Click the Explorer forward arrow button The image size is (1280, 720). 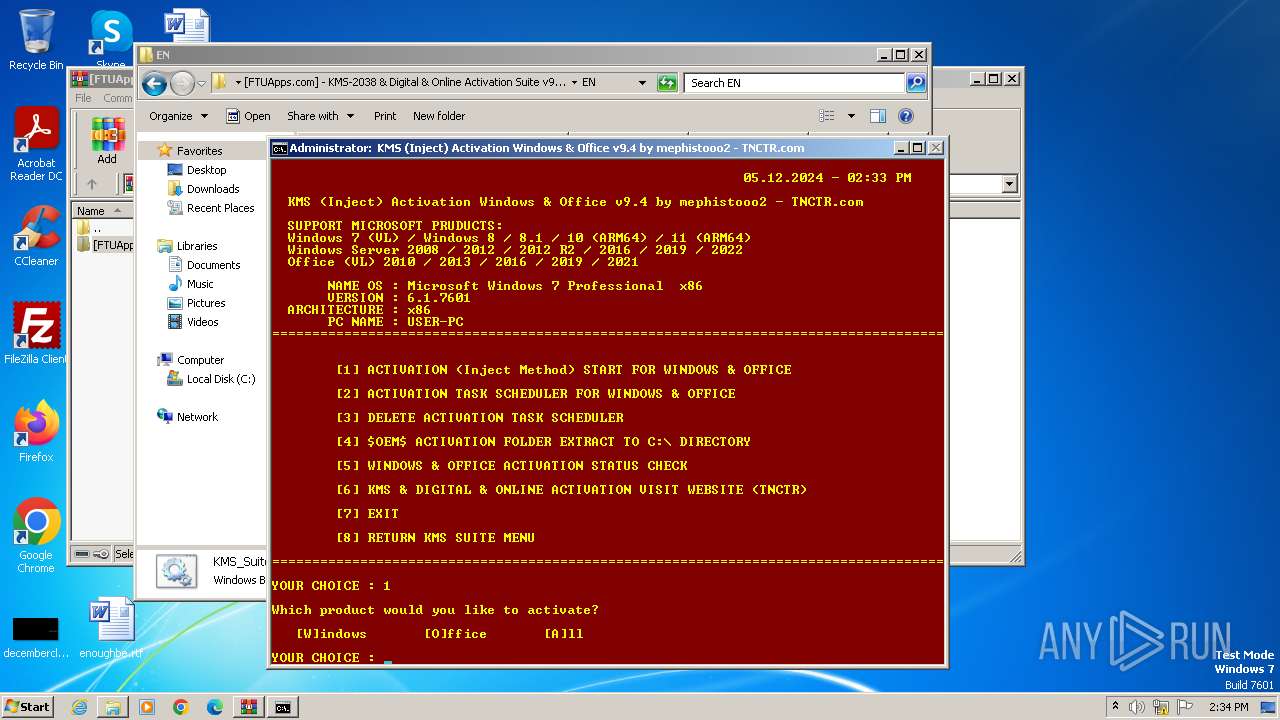pyautogui.click(x=182, y=83)
